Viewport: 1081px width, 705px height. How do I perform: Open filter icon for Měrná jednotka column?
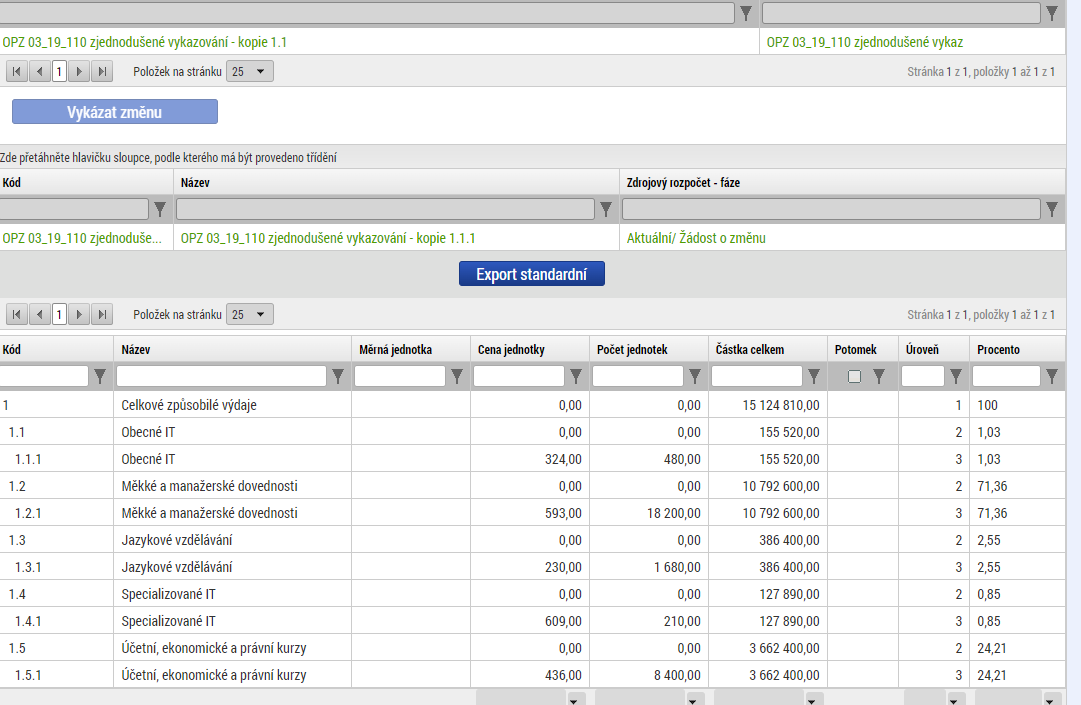tap(457, 377)
